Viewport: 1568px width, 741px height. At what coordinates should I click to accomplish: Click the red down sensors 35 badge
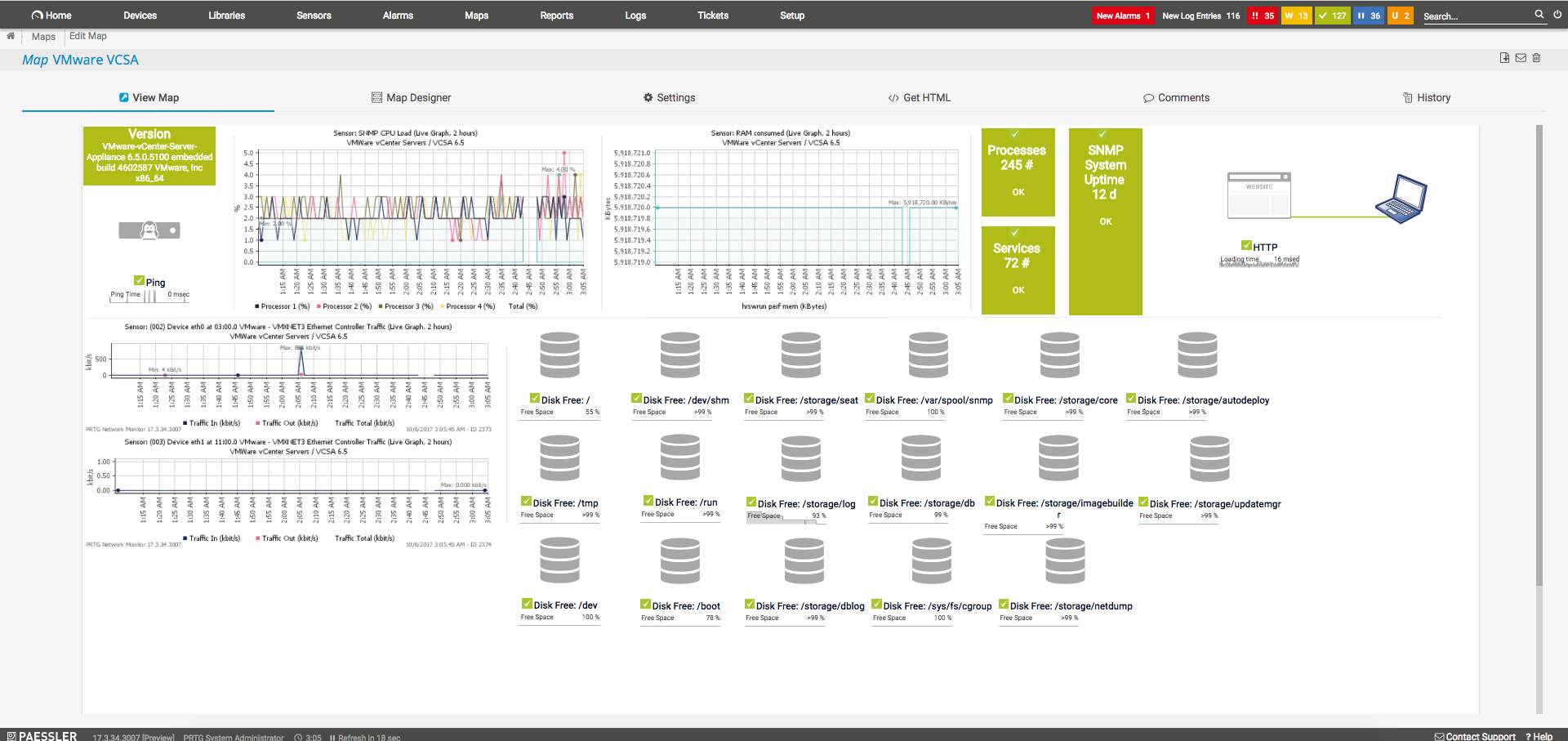[x=1263, y=16]
